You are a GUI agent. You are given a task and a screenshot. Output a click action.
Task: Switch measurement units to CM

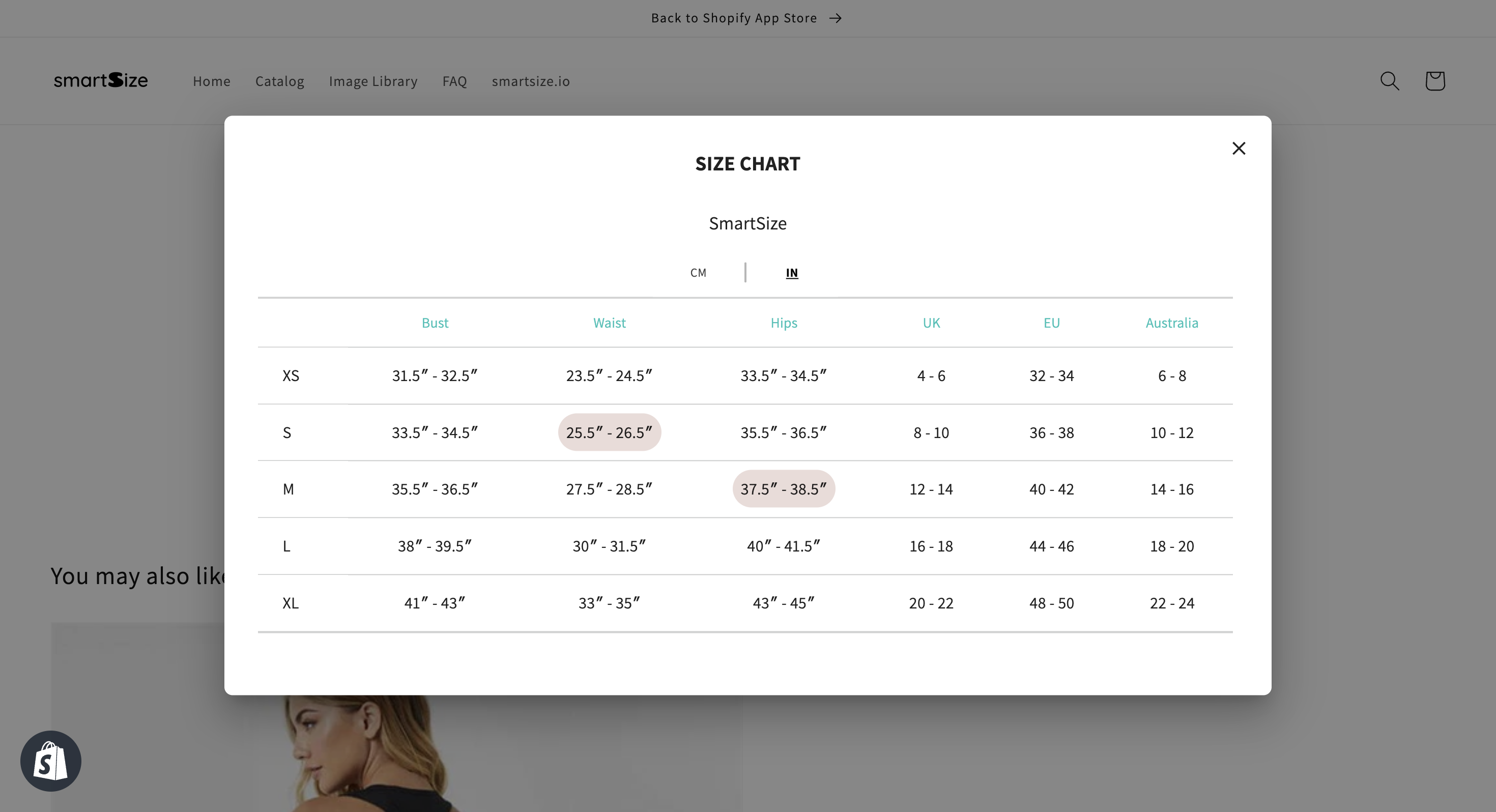[x=698, y=272]
